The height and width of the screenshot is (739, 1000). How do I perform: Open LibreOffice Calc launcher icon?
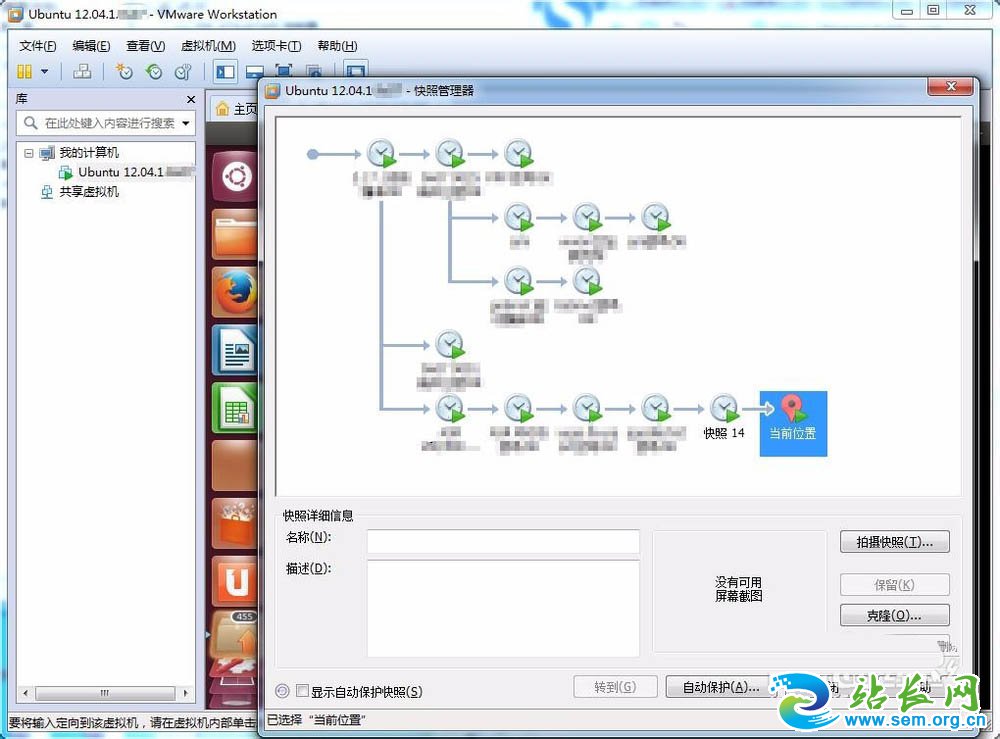(x=235, y=408)
